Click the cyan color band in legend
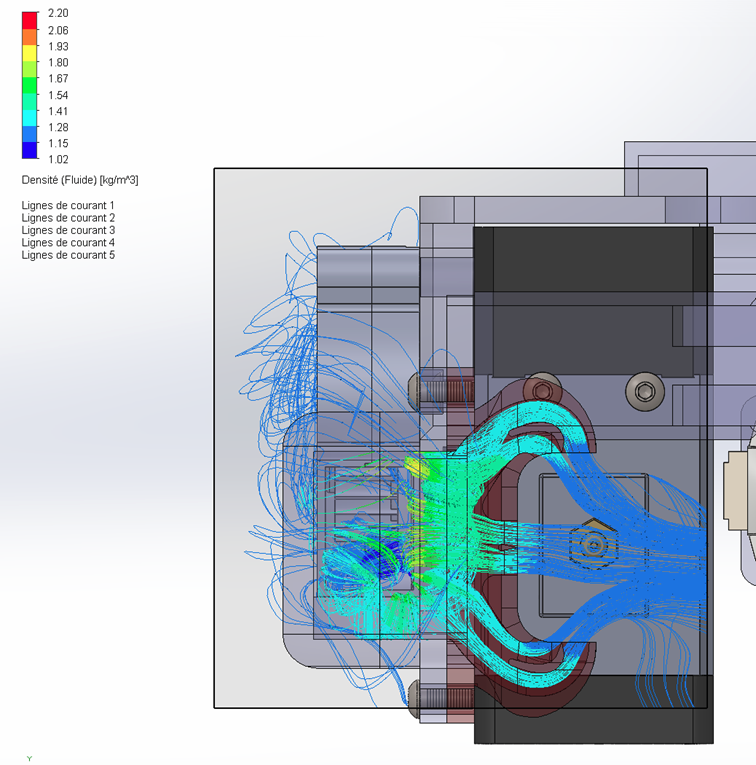Viewport: 756px width, 765px height. pos(30,118)
